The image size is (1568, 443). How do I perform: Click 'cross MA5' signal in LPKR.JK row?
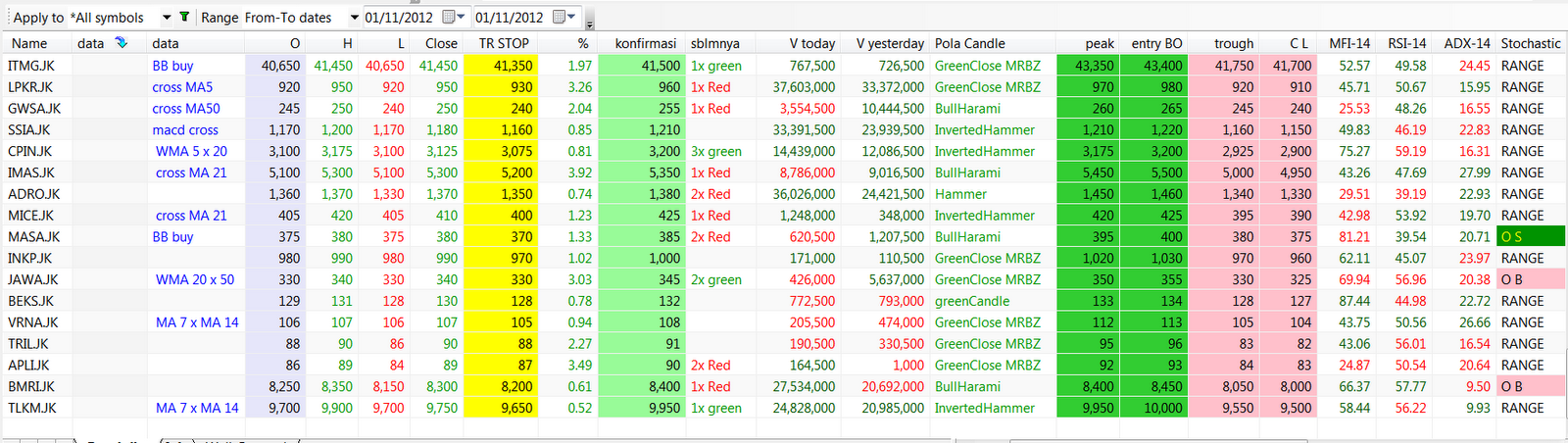(182, 87)
